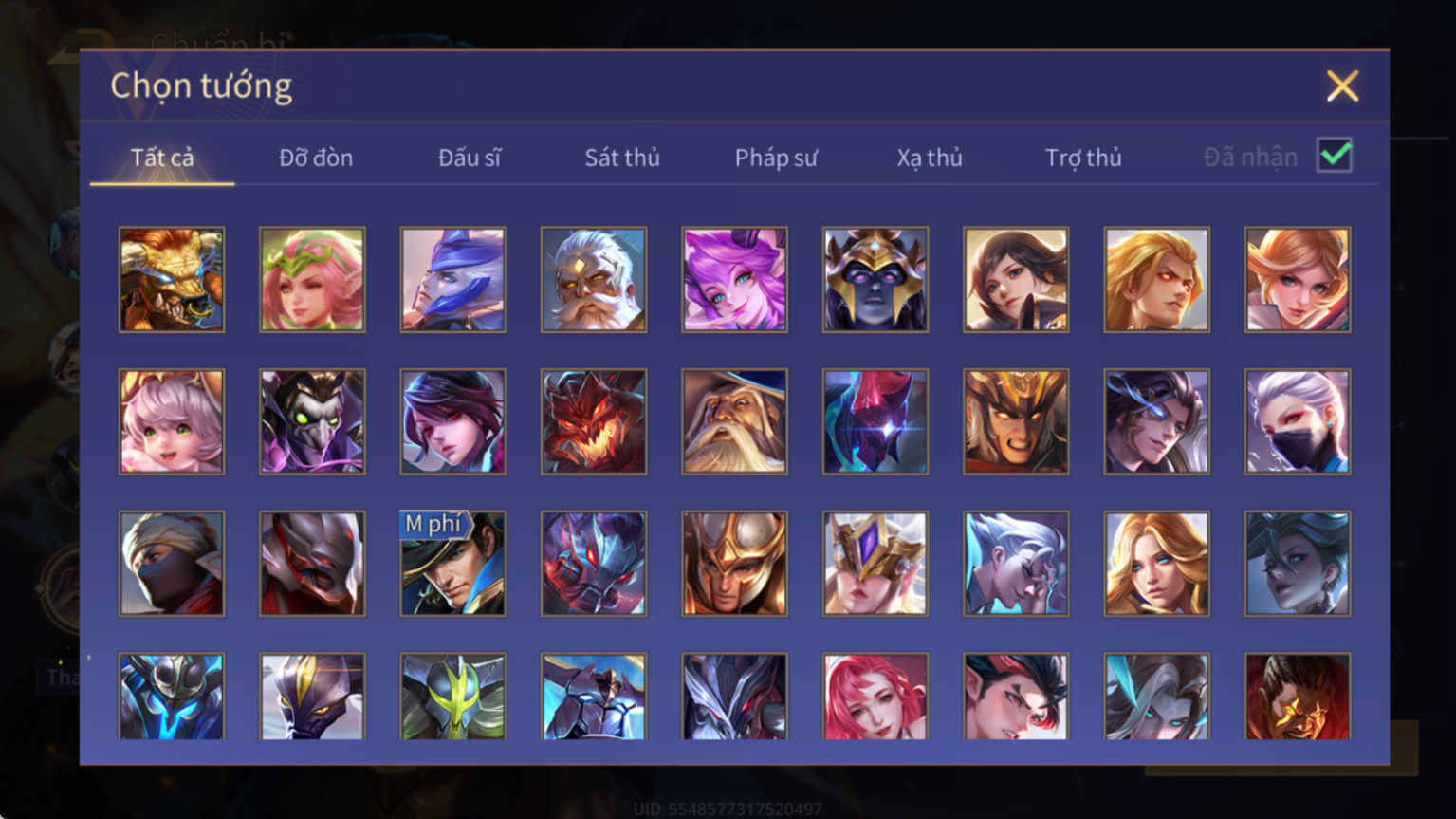Pick the blonde woman hero in third row
1456x819 pixels.
[1156, 564]
